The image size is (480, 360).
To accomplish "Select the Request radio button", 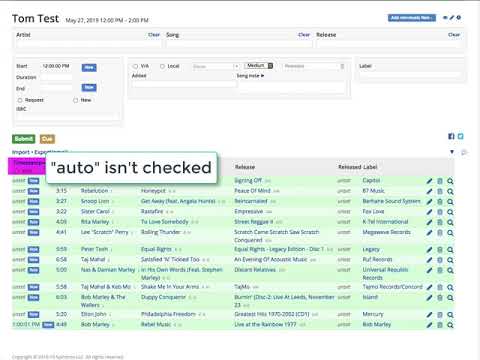I will (x=20, y=100).
